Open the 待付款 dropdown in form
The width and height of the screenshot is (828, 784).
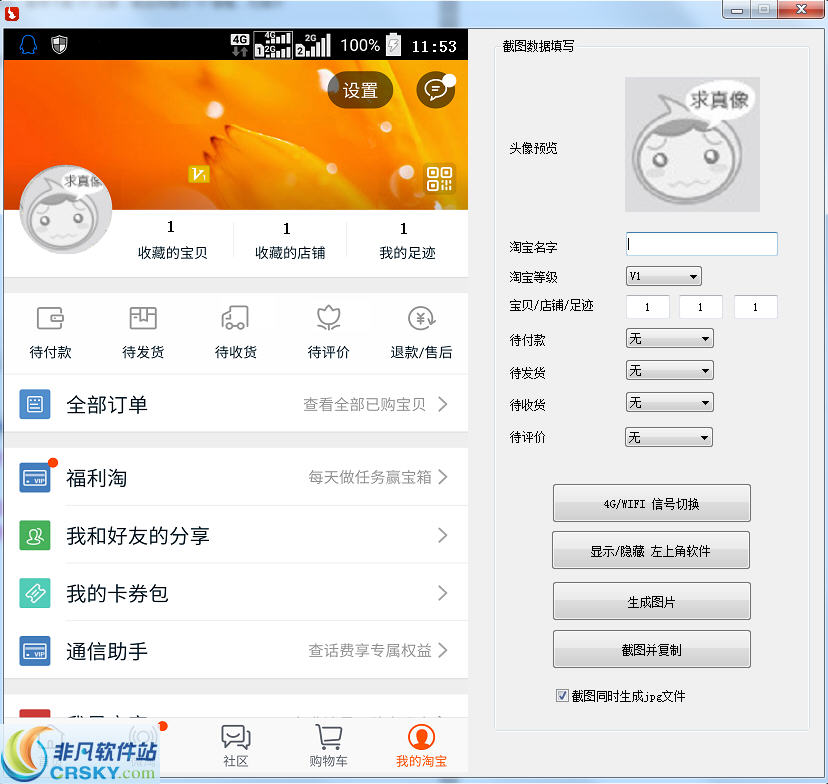[x=670, y=338]
